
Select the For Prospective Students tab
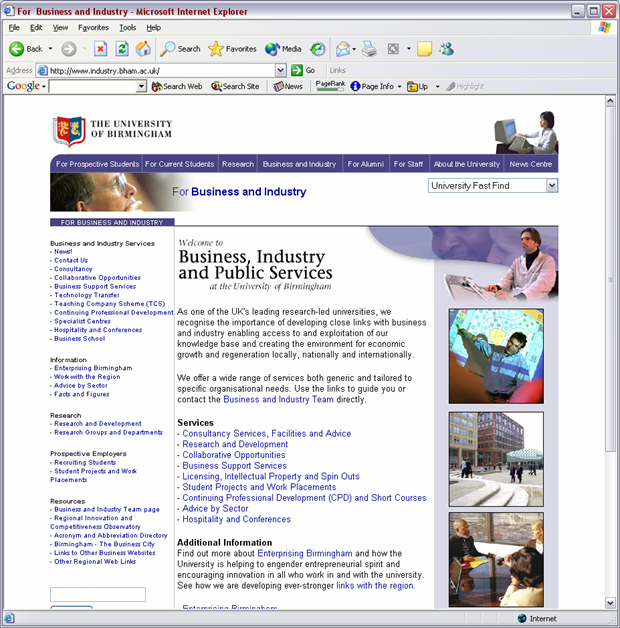click(x=97, y=164)
